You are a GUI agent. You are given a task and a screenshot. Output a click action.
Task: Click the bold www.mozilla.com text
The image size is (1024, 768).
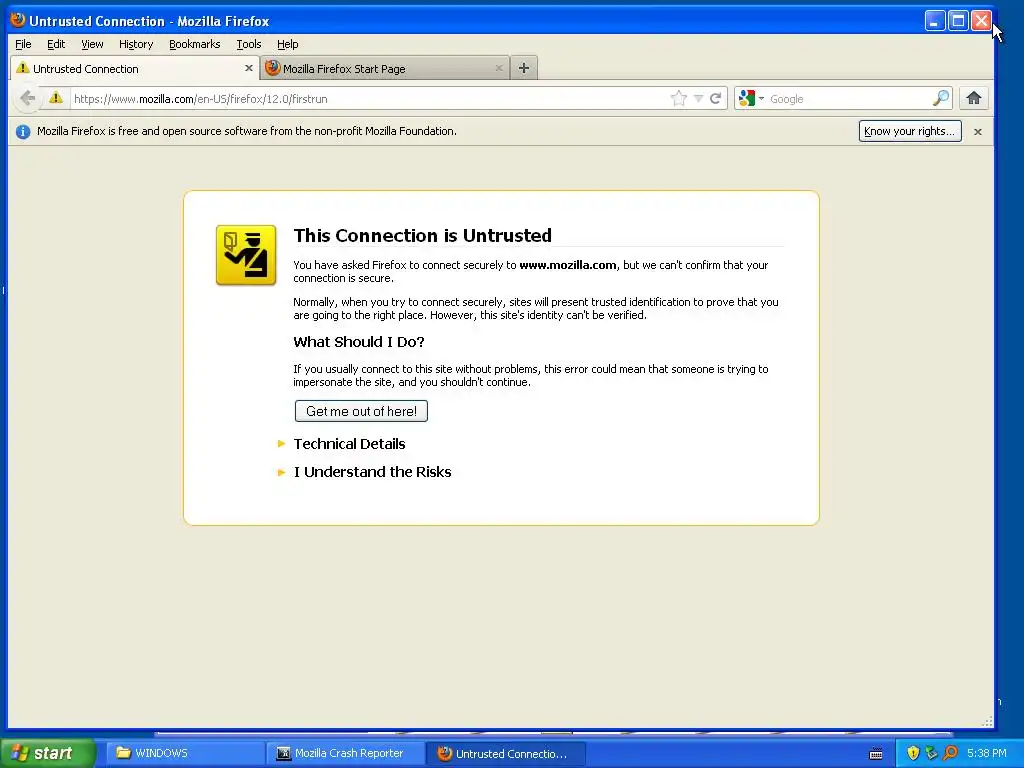(x=568, y=265)
